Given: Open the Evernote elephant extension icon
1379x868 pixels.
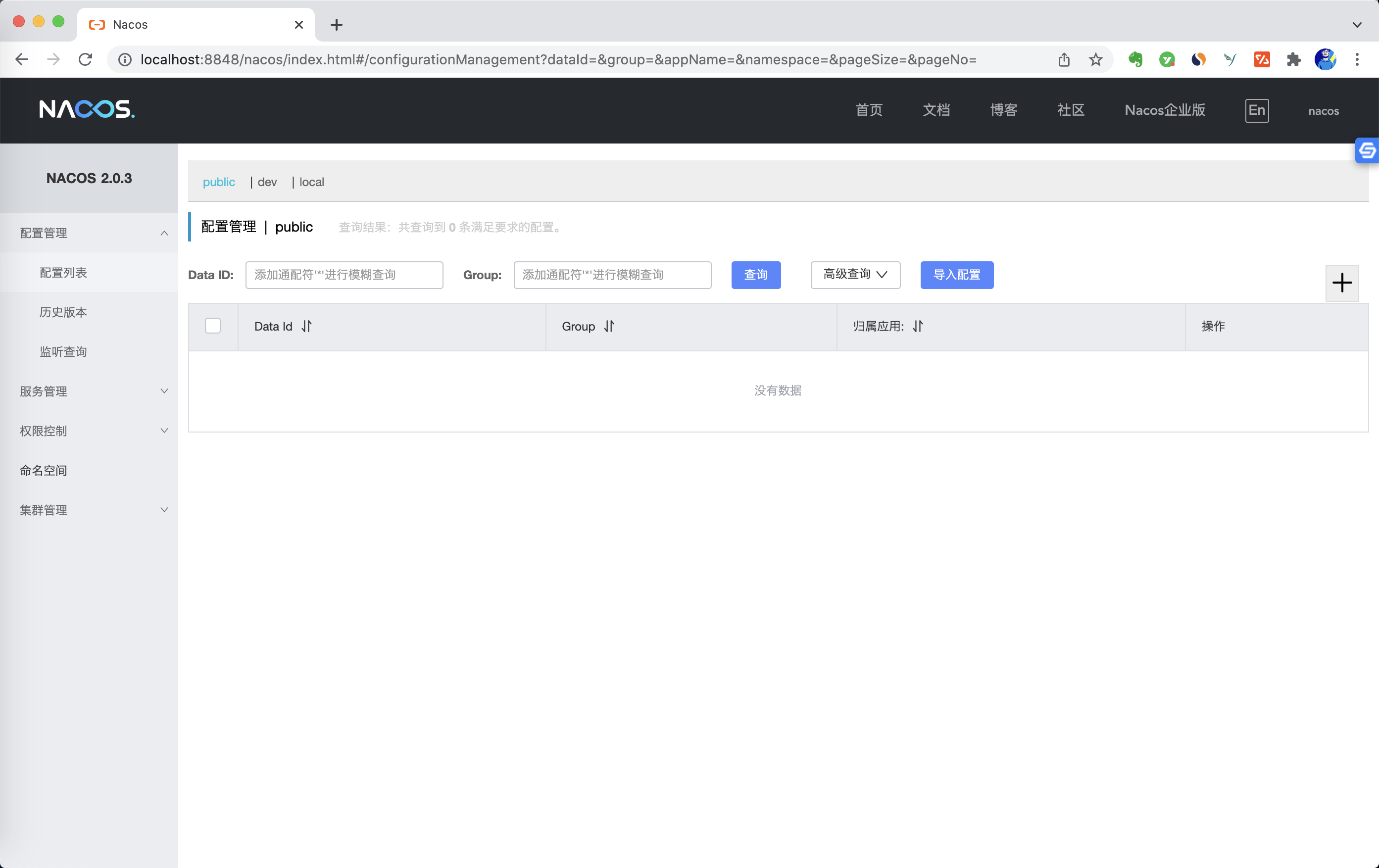Looking at the screenshot, I should tap(1135, 59).
